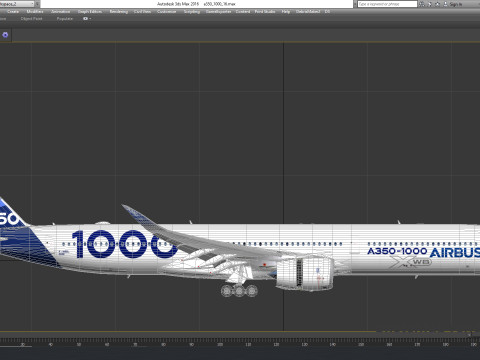Switch to the Populate ribbon tab
Screen dimensions: 480x360
click(x=65, y=19)
